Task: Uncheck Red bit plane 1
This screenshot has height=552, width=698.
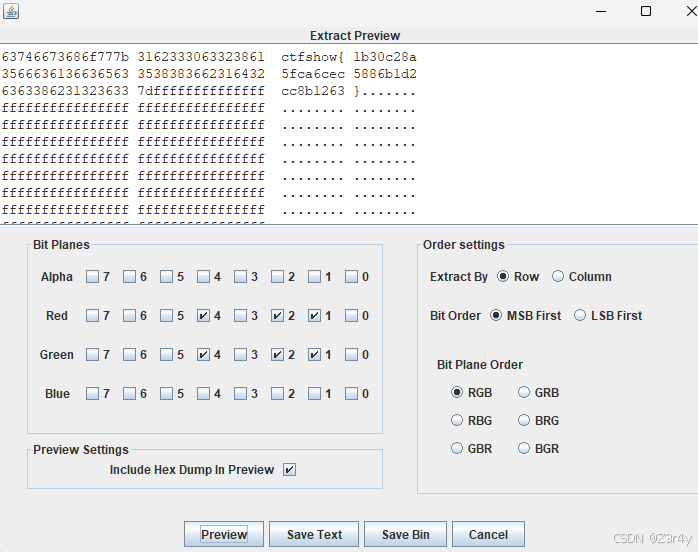Action: [x=314, y=316]
